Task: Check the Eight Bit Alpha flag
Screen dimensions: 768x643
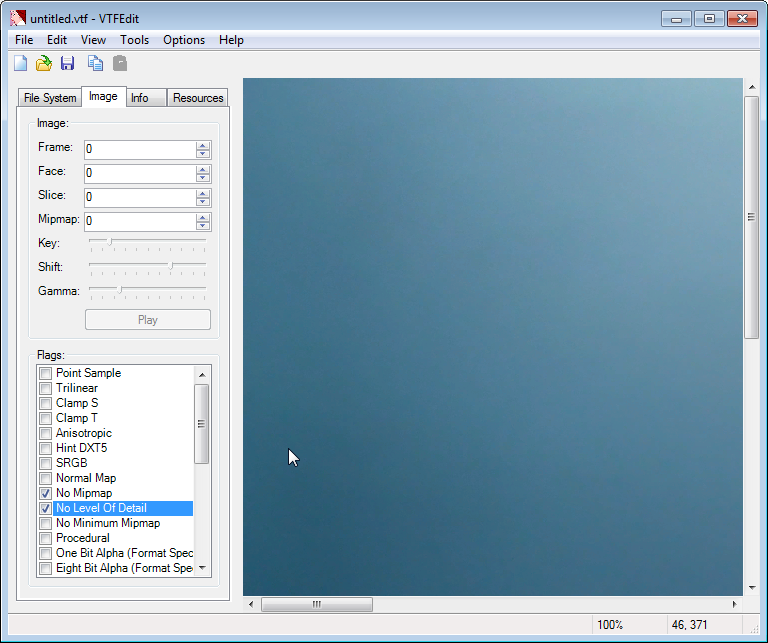Action: (x=46, y=568)
